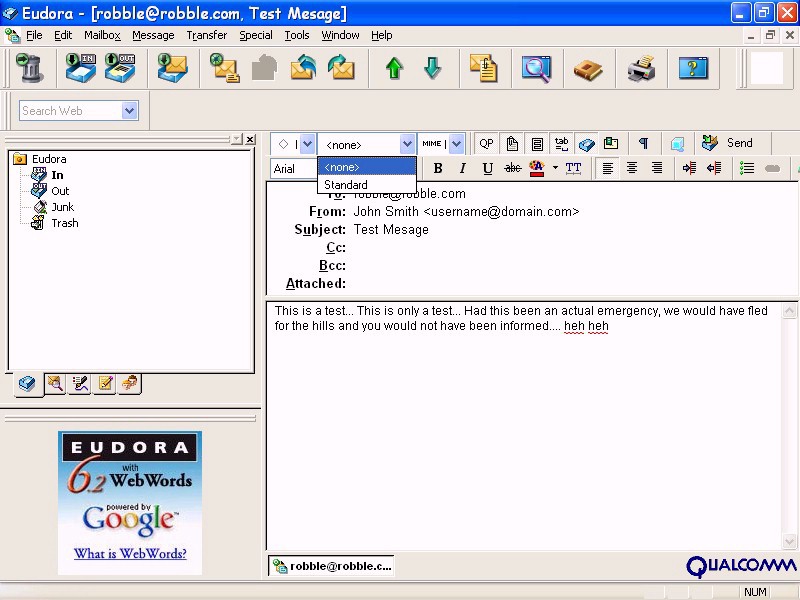Align text right
This screenshot has height=600, width=800.
(657, 168)
